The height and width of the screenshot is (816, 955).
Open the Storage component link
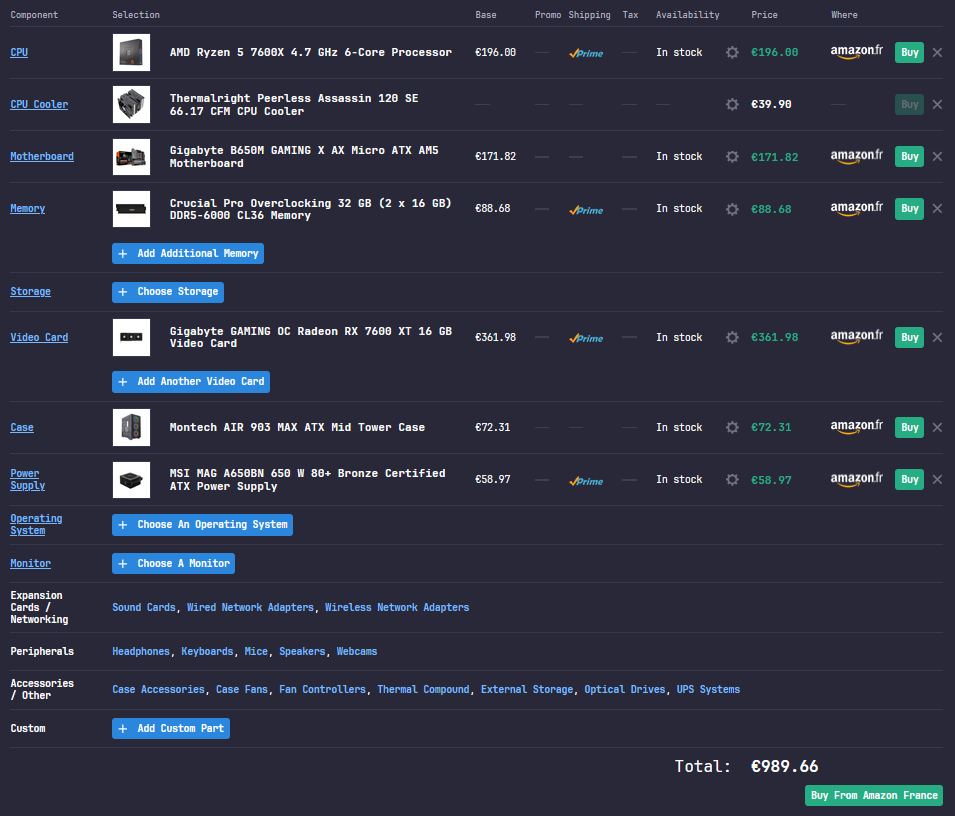(x=30, y=292)
